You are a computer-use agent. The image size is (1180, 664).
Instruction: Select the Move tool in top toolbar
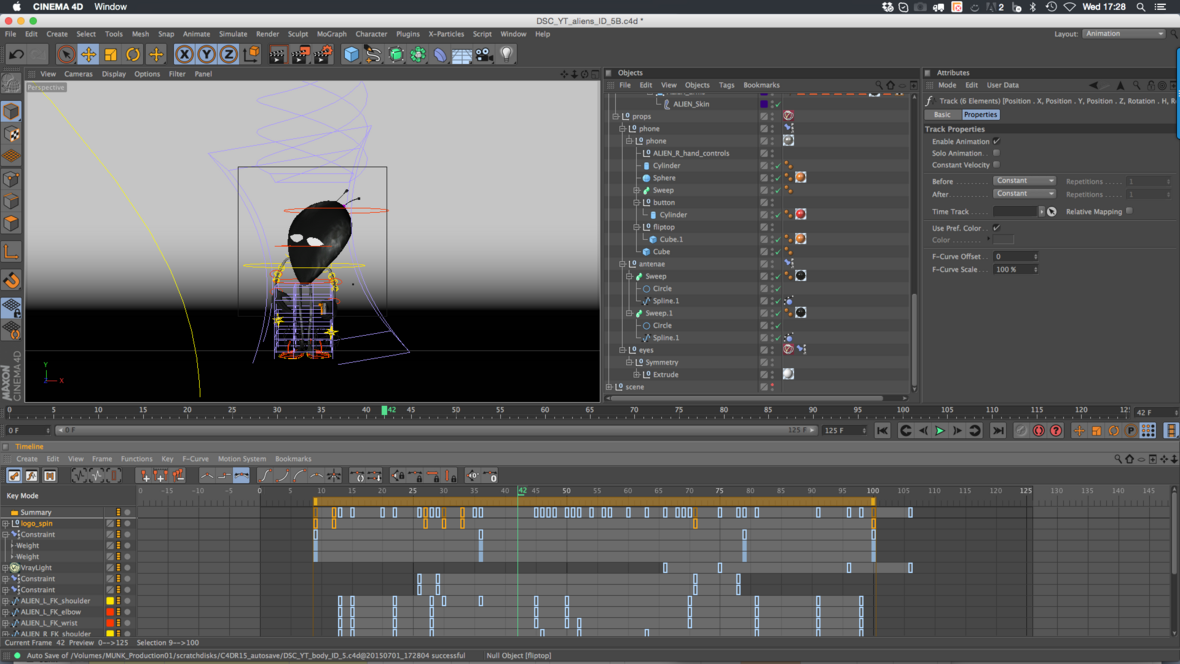tap(88, 55)
